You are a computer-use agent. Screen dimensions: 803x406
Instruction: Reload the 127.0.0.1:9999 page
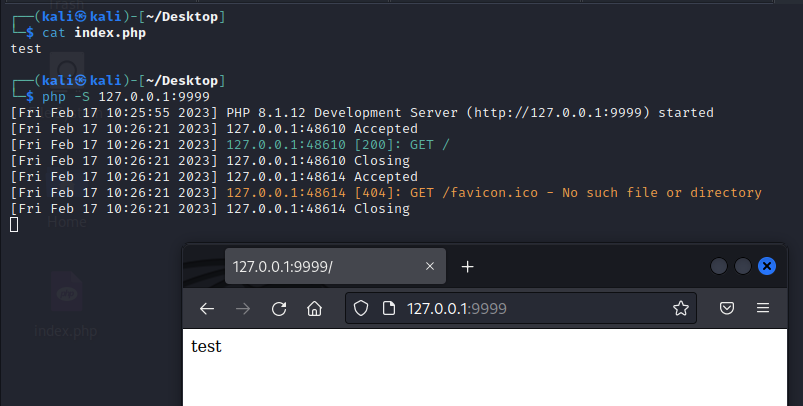coord(279,309)
